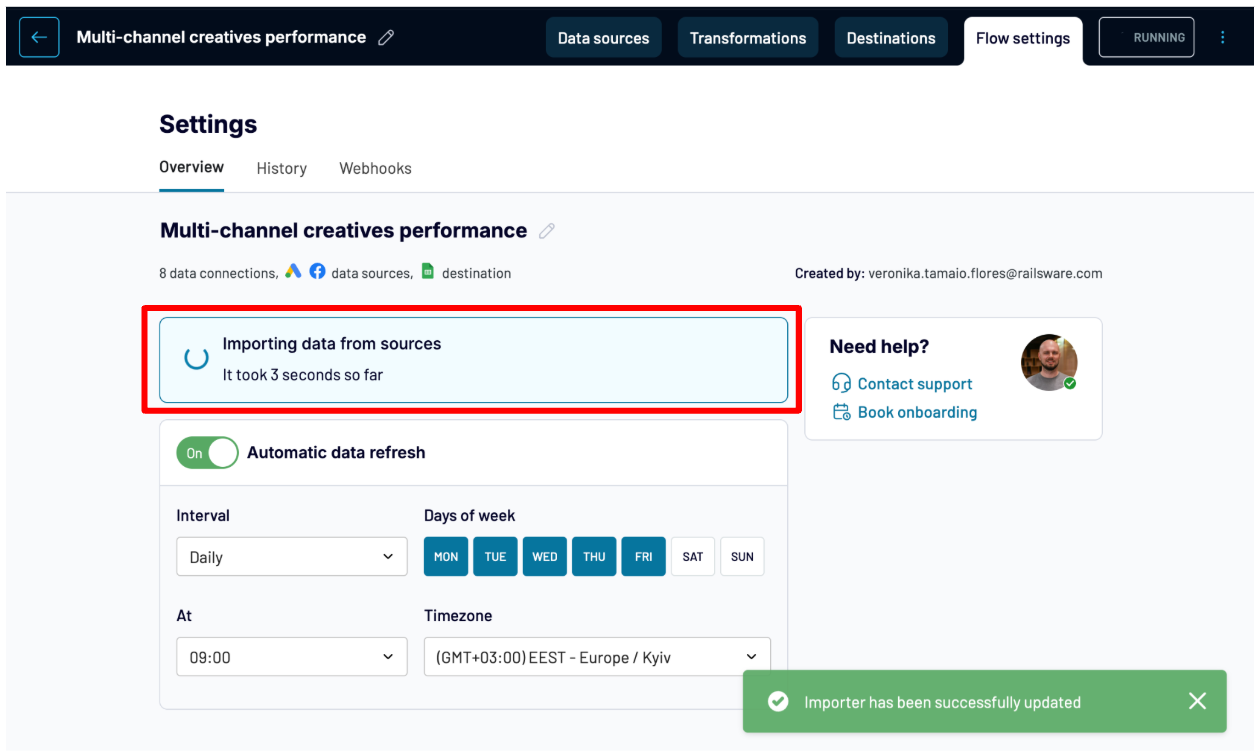The image size is (1258, 754).
Task: Click the Google Sheets destination icon
Action: tap(428, 271)
